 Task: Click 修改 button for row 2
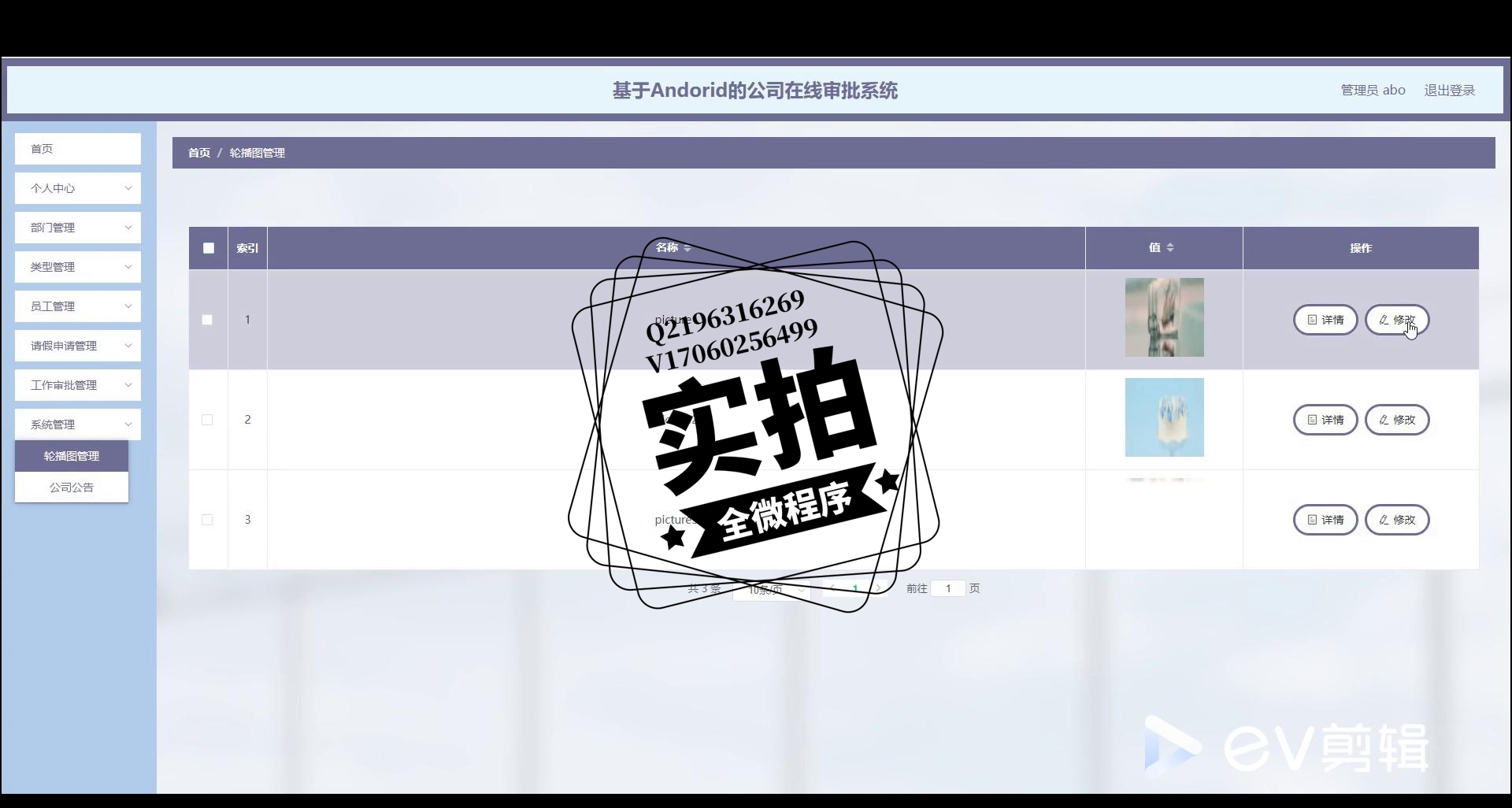click(1397, 420)
